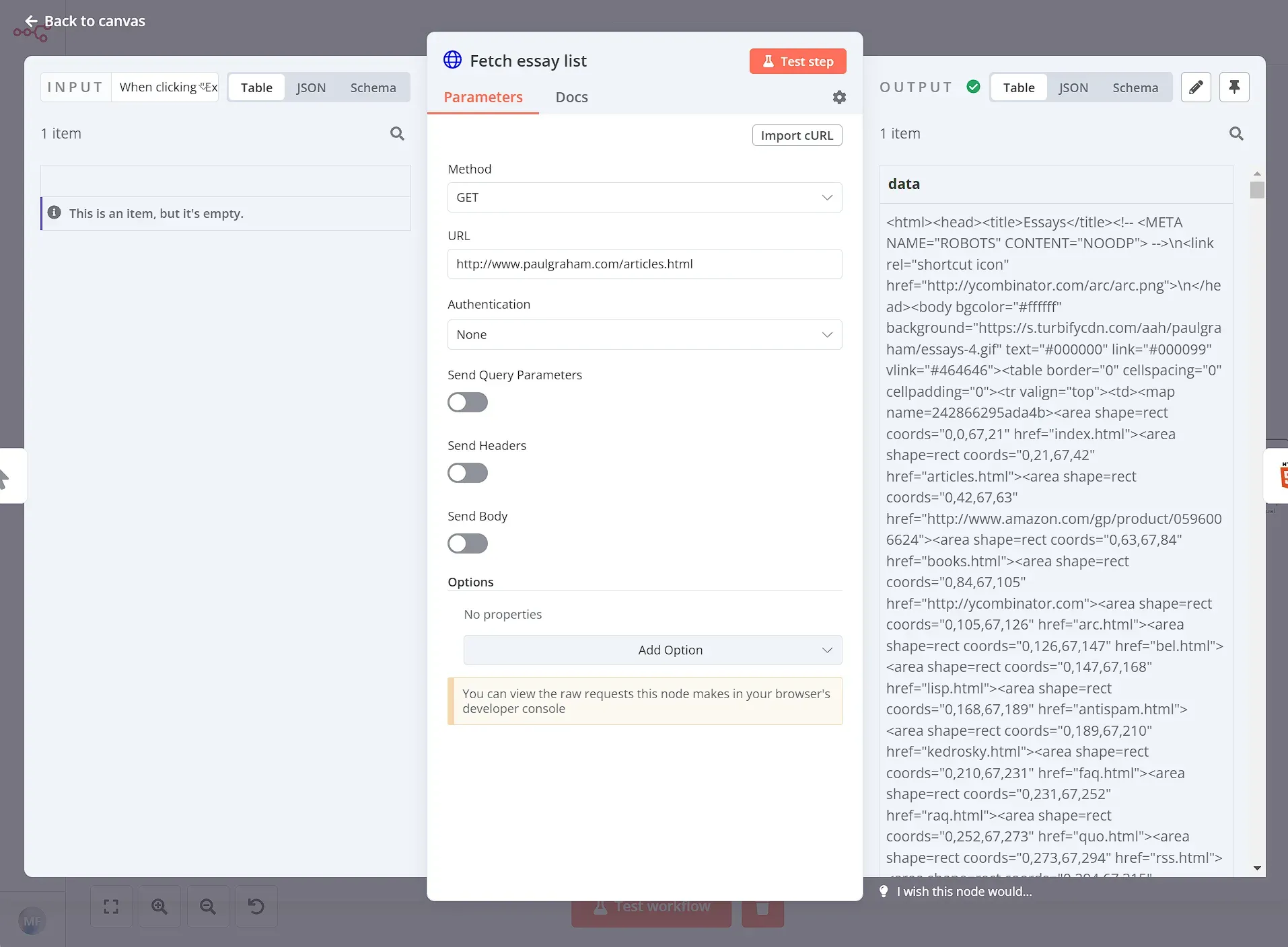Click the reset zoom icon in the bottom toolbar
The height and width of the screenshot is (947, 1288).
256,906
